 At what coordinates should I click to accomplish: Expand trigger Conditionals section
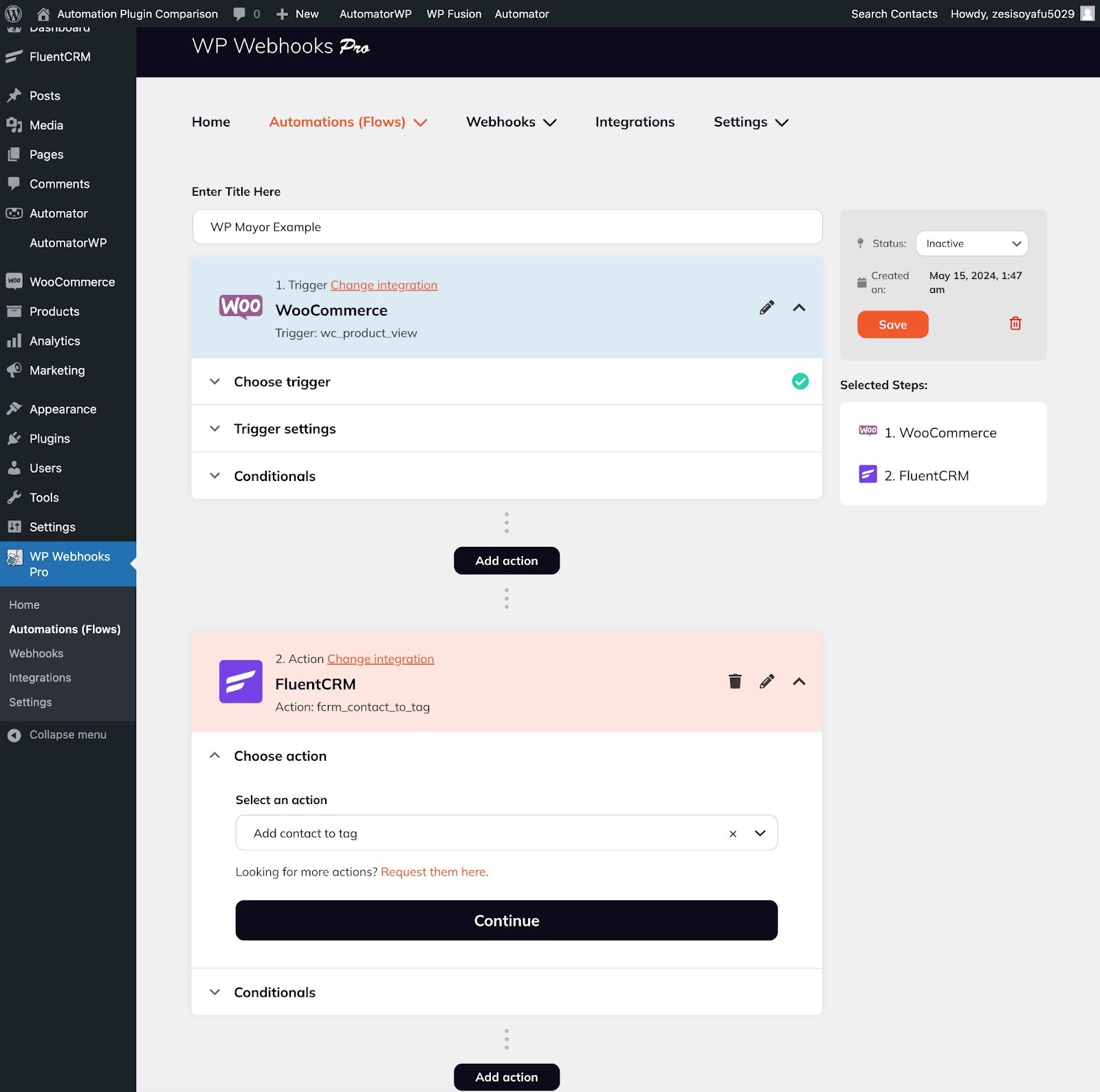507,476
